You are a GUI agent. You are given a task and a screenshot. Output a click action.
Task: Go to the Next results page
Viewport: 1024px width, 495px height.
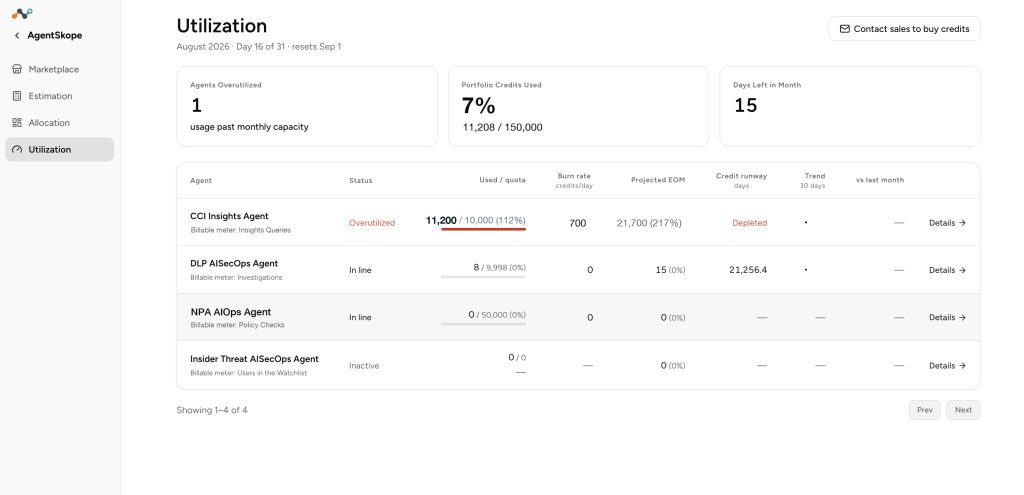963,410
